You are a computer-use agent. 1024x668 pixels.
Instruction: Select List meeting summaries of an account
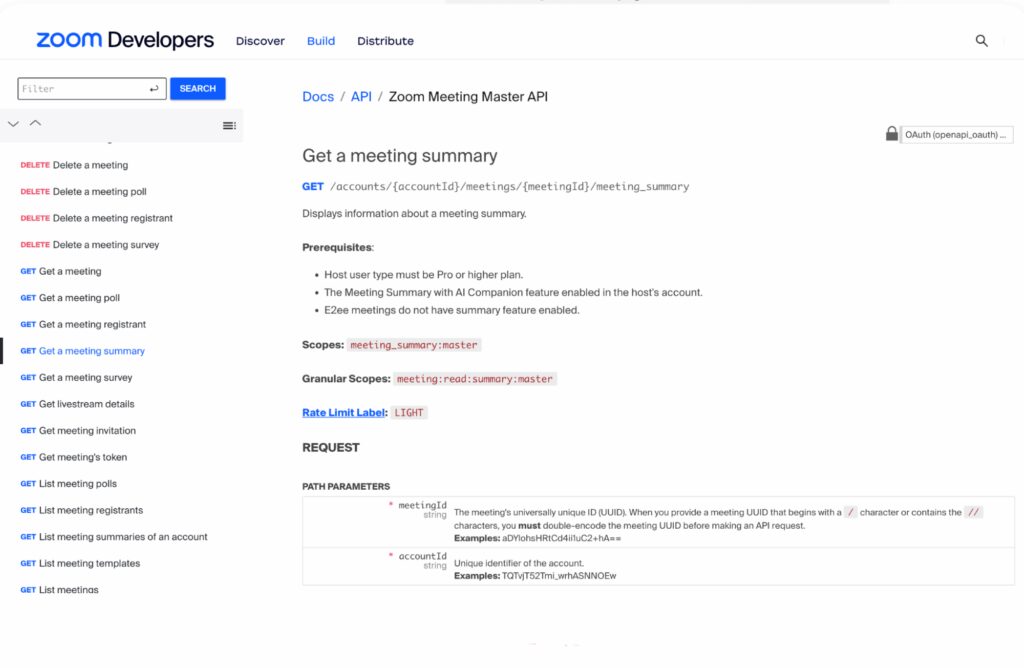pos(114,537)
